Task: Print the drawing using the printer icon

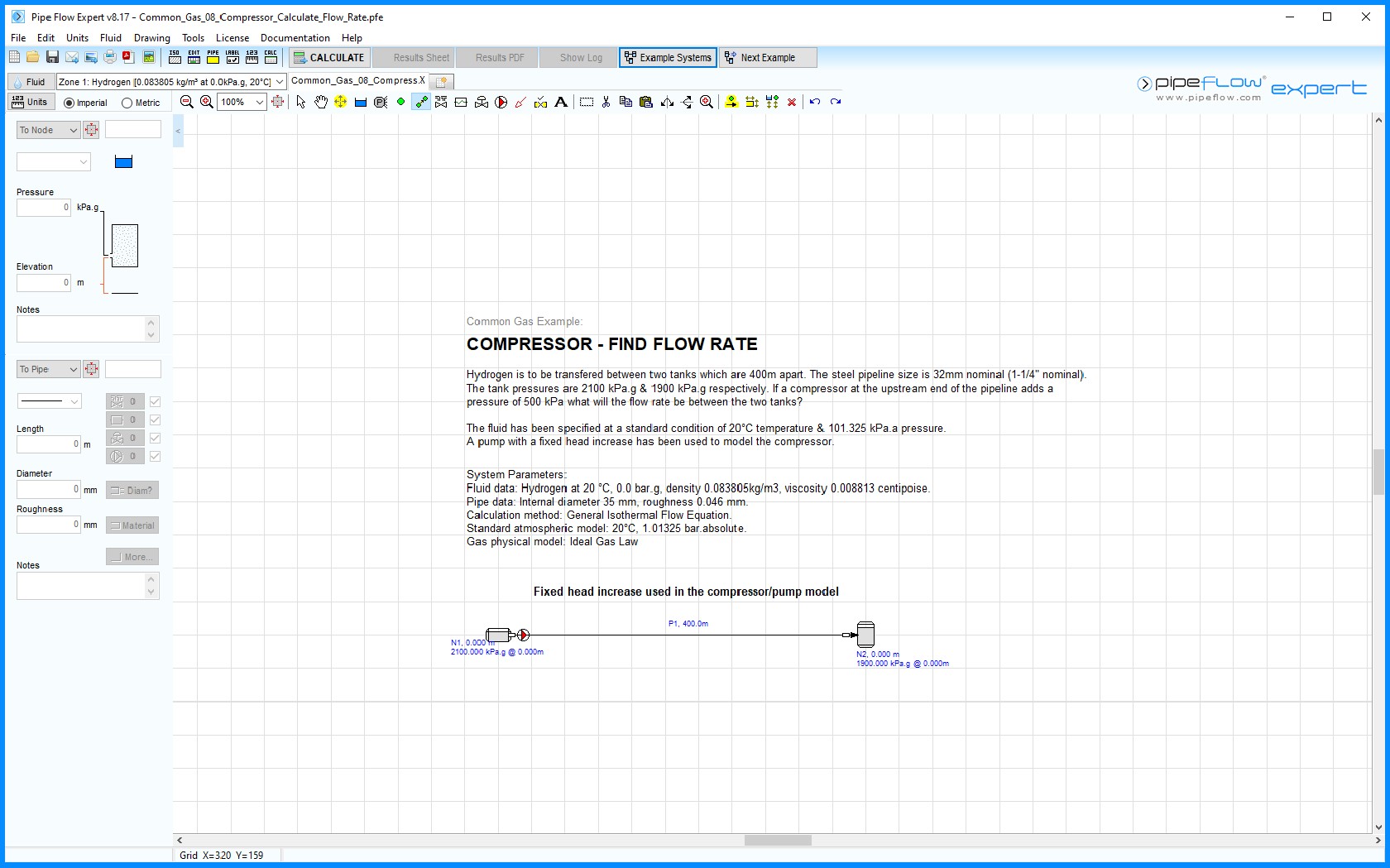Action: point(110,57)
